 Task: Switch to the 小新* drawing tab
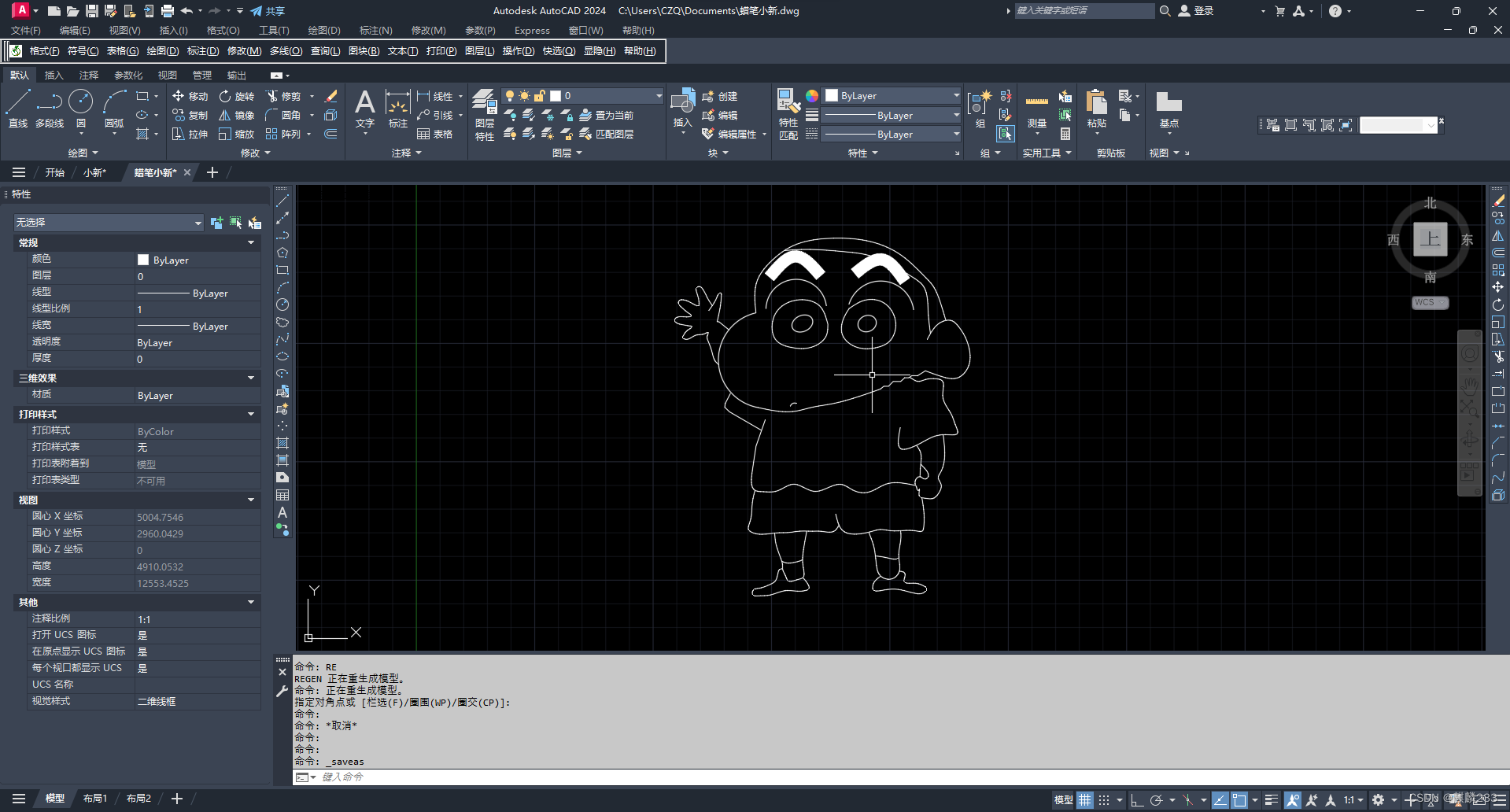[x=94, y=173]
